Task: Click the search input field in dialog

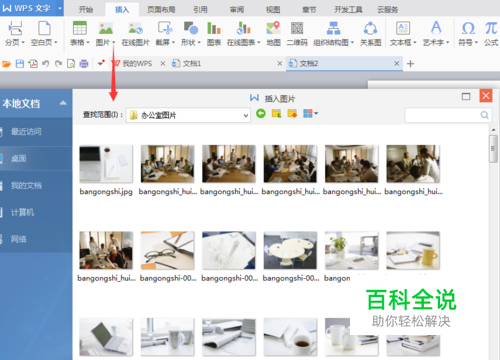Action: 442,115
